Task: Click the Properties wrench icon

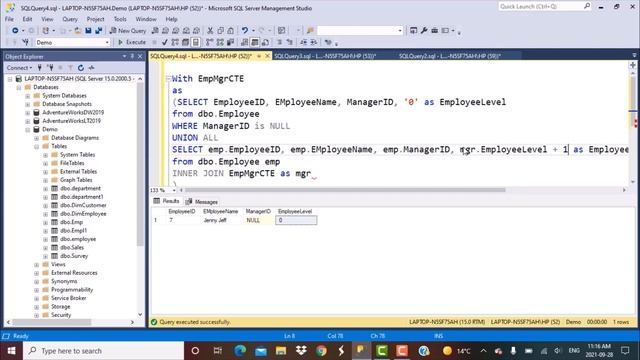Action: 424,31
